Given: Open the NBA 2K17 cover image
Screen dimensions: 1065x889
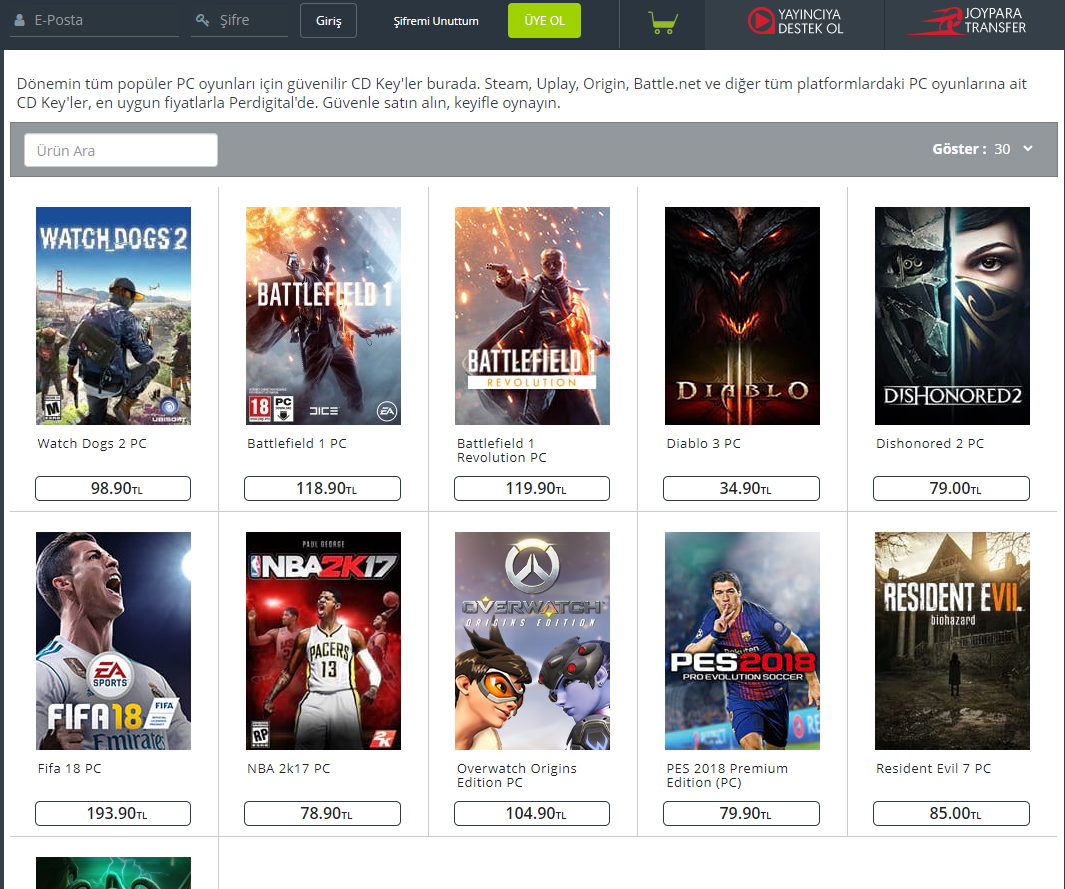Looking at the screenshot, I should 323,641.
